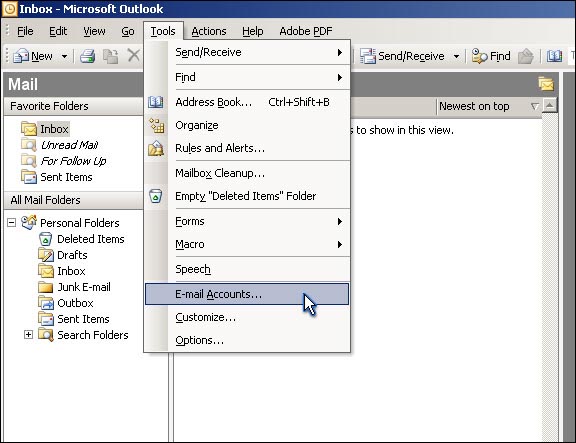
Task: Select Sent Items under Personal Folders
Action: pyautogui.click(x=83, y=319)
